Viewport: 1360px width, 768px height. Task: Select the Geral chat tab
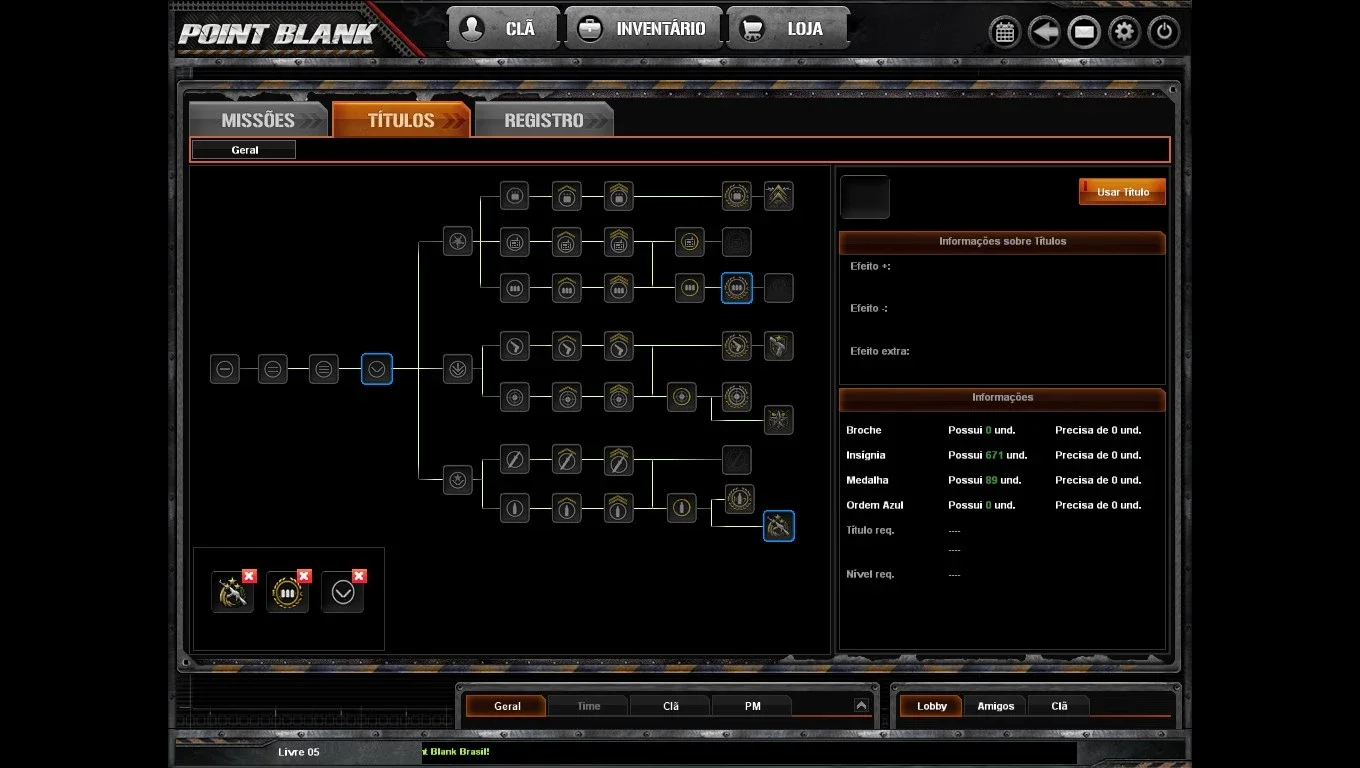click(507, 706)
